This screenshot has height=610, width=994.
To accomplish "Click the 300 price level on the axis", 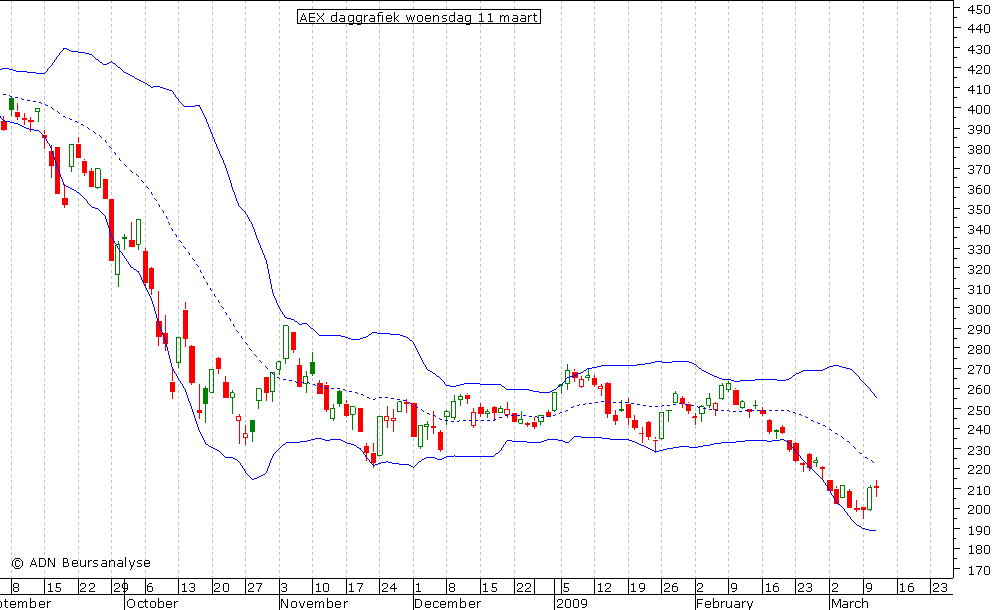I will (x=979, y=309).
